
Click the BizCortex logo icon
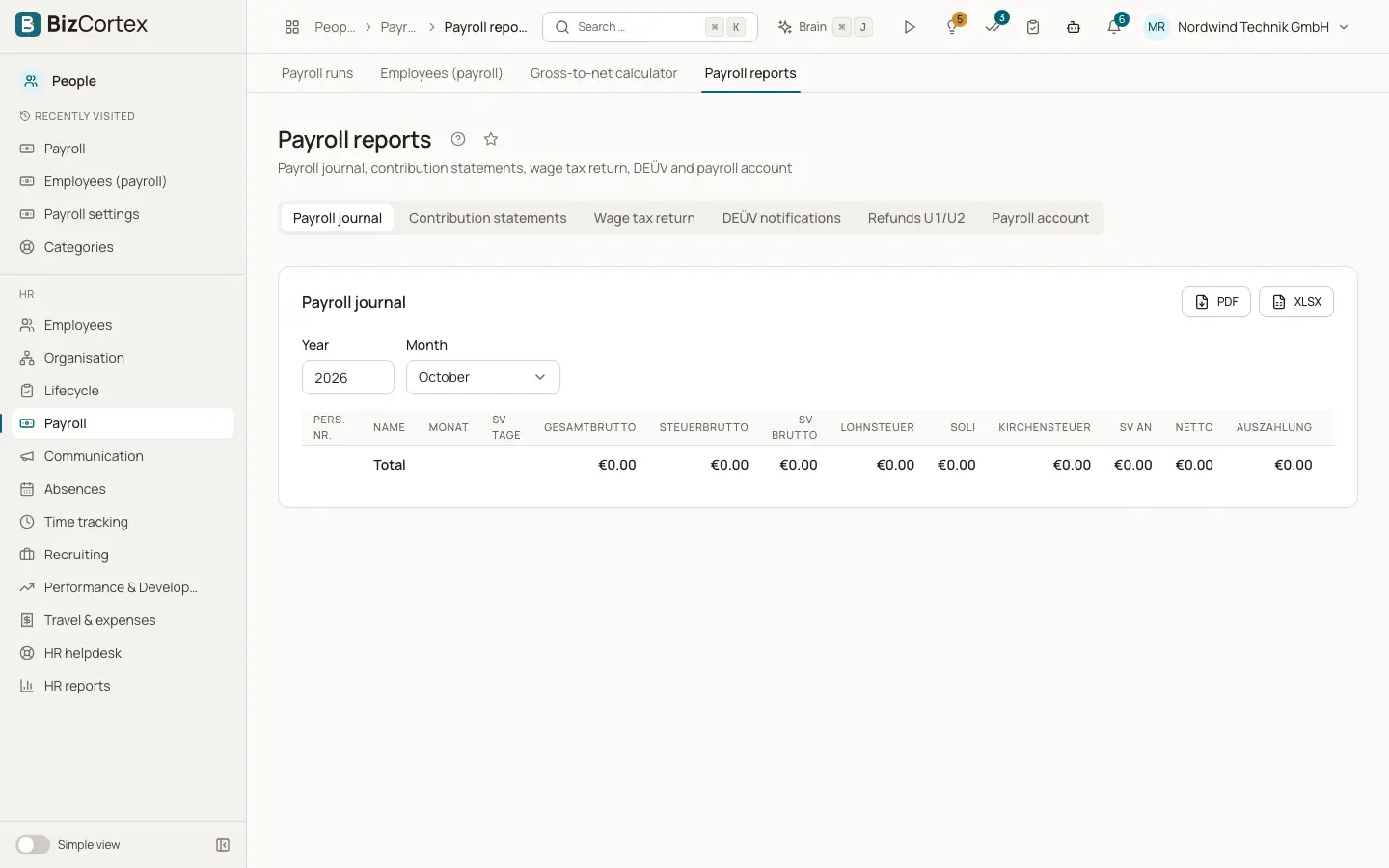click(28, 24)
